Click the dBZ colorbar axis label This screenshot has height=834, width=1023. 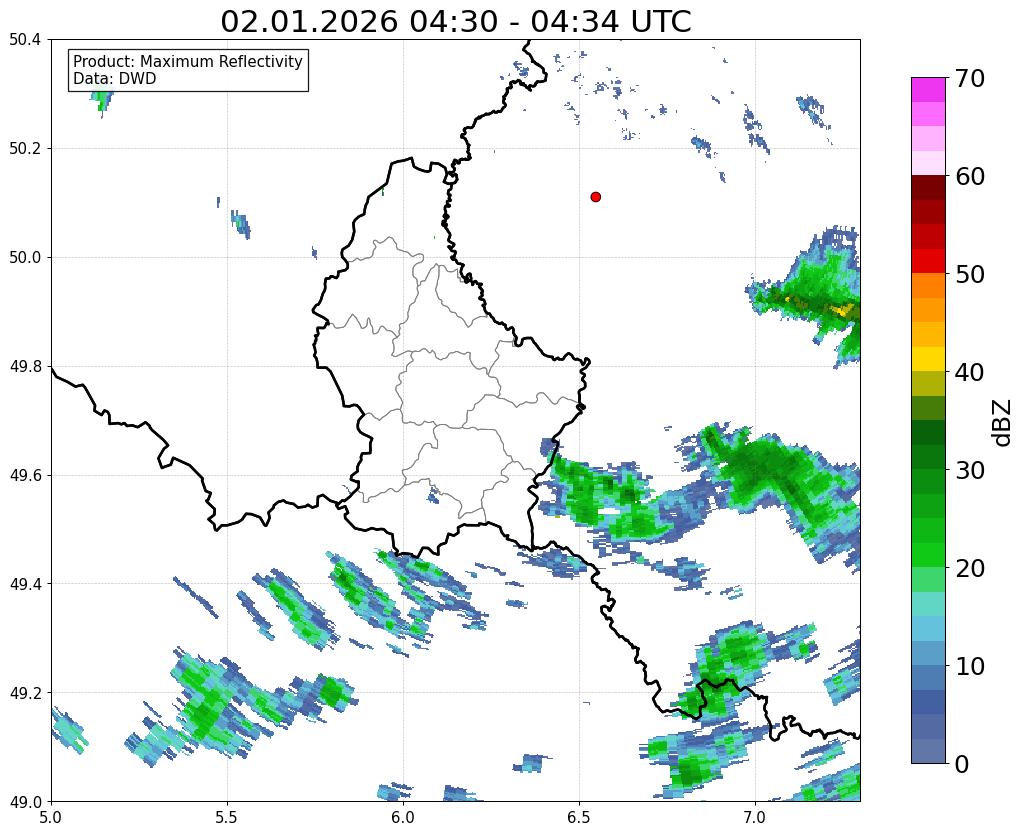pos(1003,423)
